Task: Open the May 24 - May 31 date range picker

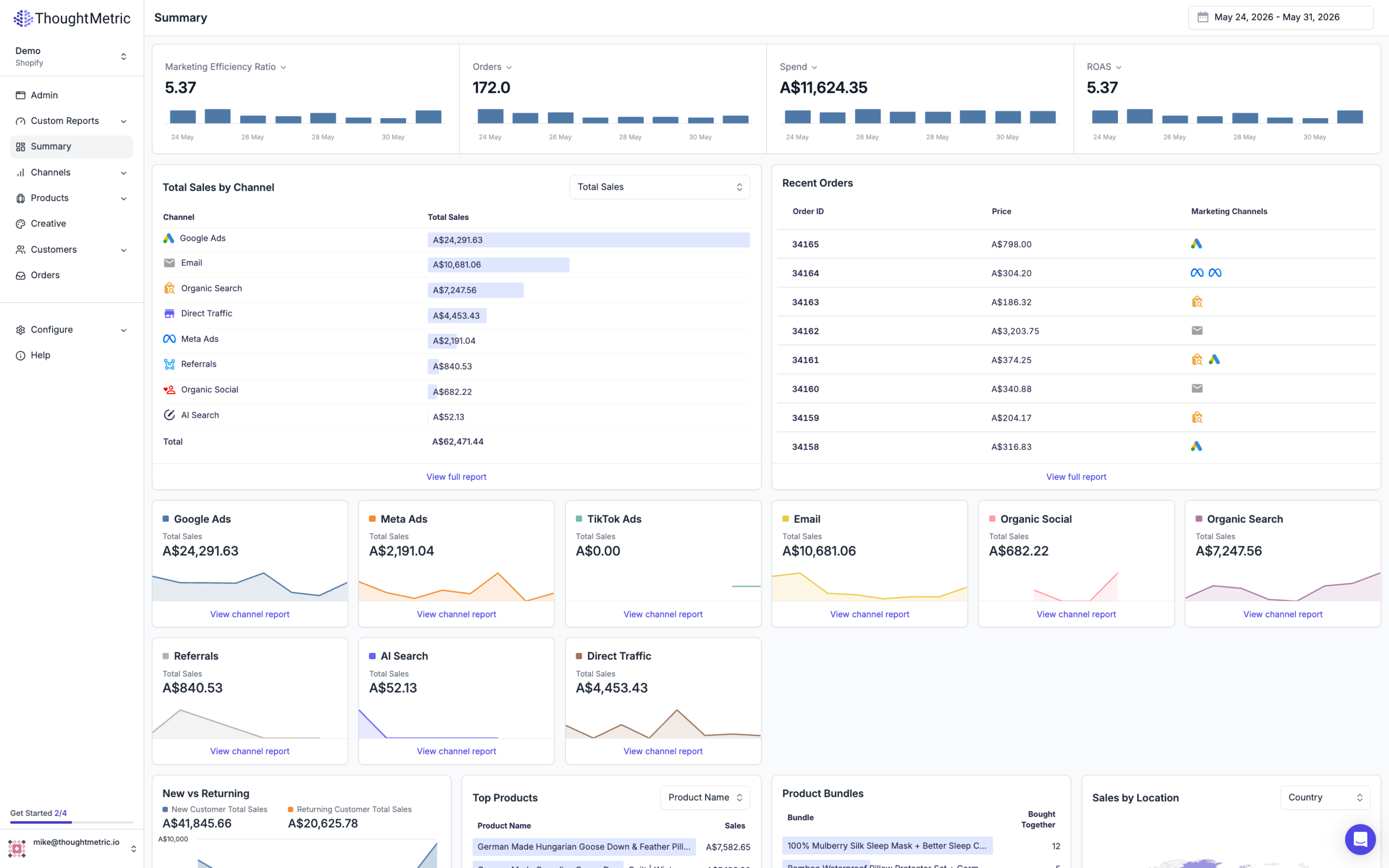Action: pos(1280,18)
